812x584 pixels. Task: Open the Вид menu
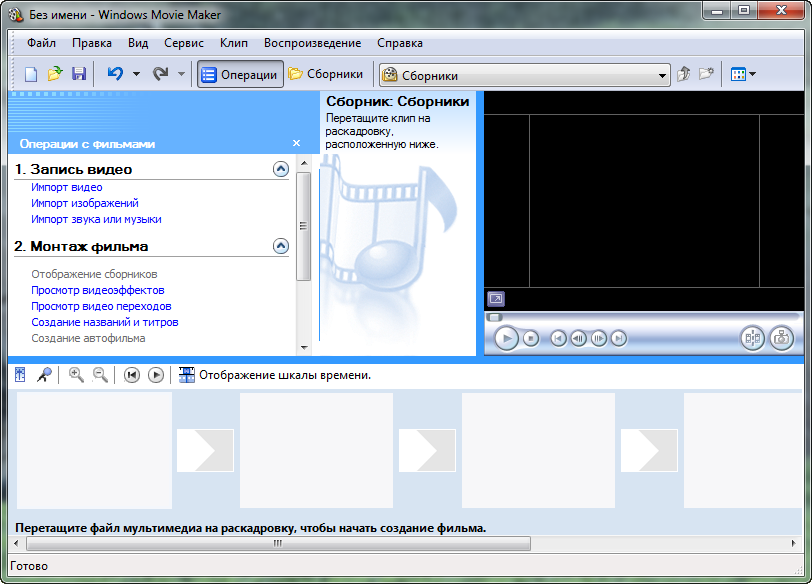[x=138, y=43]
